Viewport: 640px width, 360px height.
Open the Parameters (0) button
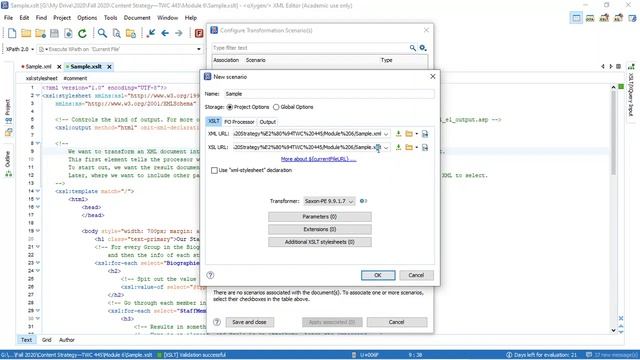320,217
